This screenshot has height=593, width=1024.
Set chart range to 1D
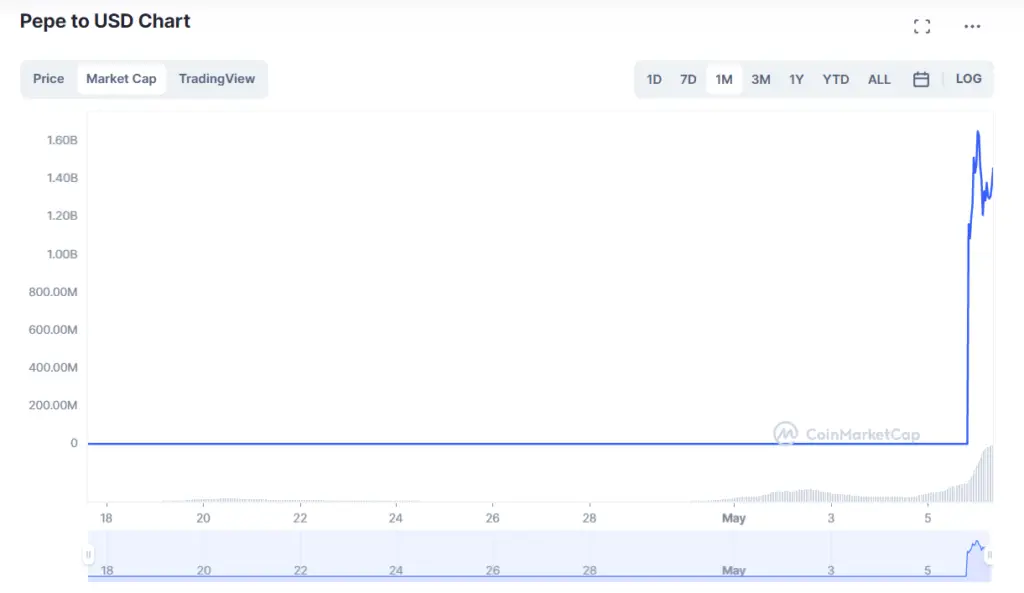tap(654, 80)
